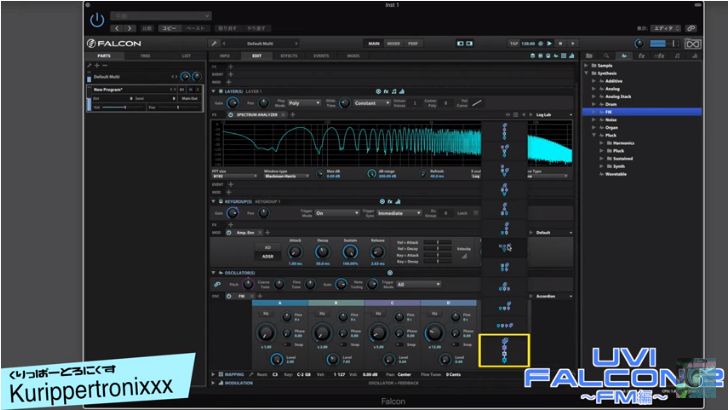Open modulation bars icon in Layer(s) header
Viewport: 728px width, 410px height.
pyautogui.click(x=402, y=91)
